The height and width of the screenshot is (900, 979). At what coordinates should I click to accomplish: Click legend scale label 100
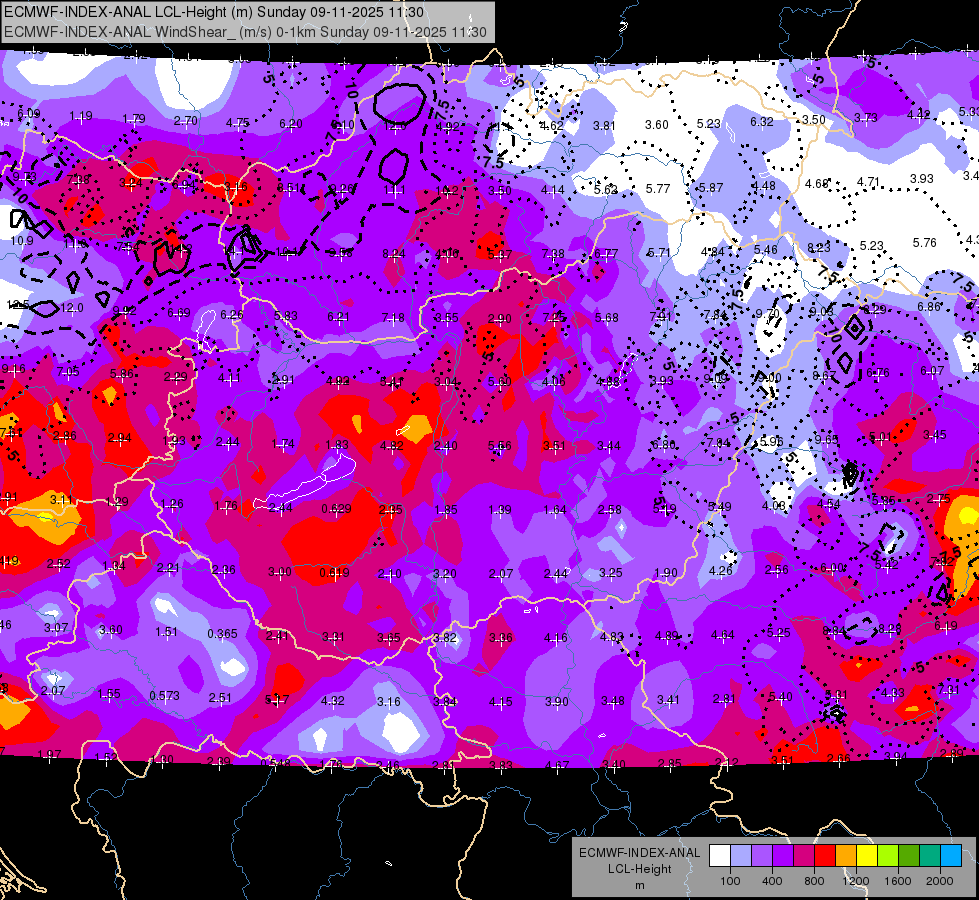click(730, 881)
